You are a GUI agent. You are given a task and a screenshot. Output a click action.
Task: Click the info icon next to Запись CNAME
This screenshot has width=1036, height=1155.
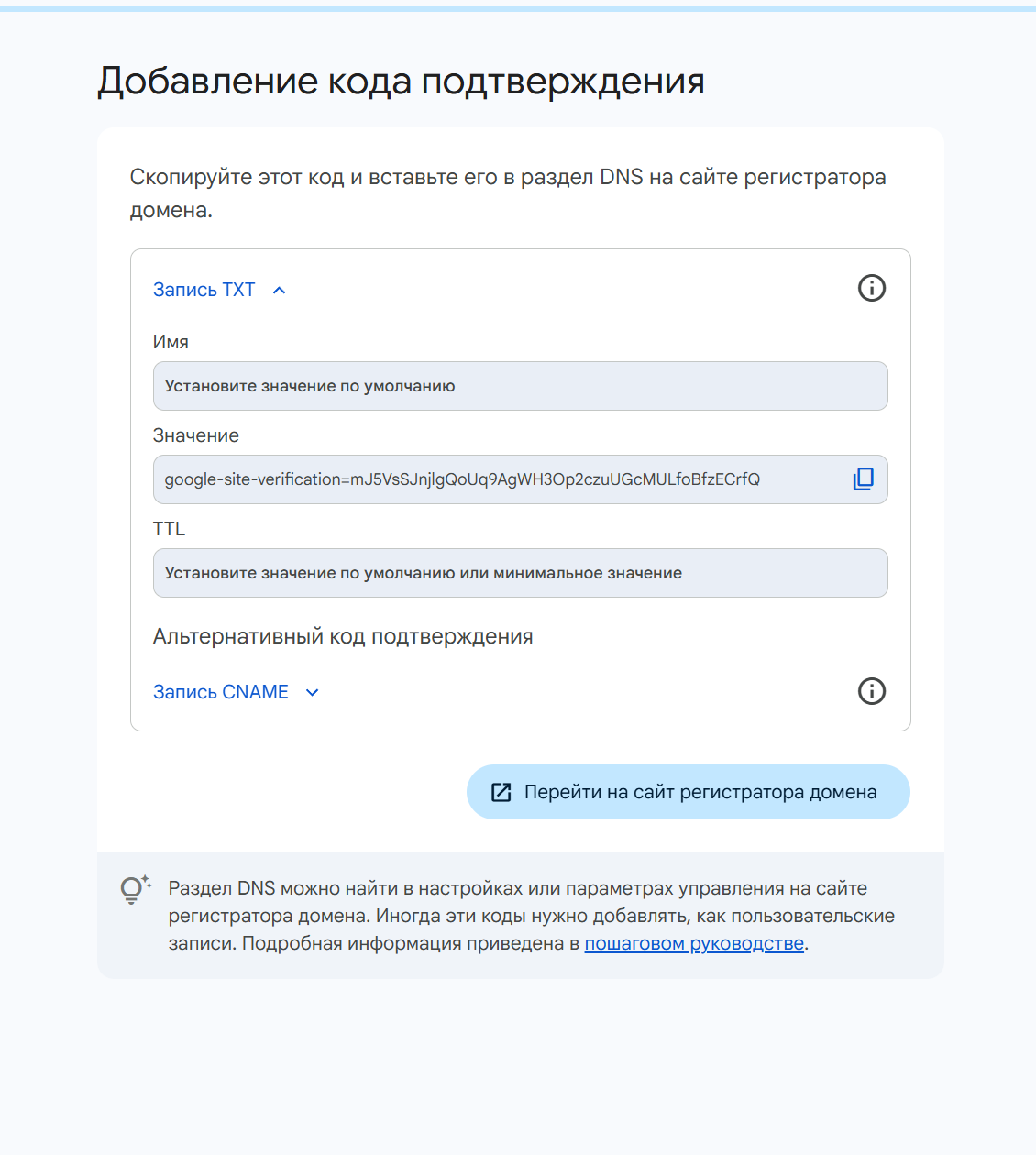[871, 691]
